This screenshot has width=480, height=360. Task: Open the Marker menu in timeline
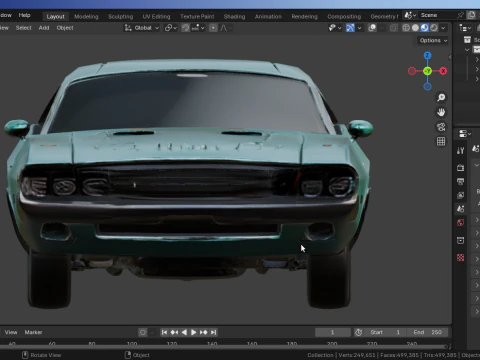point(33,332)
